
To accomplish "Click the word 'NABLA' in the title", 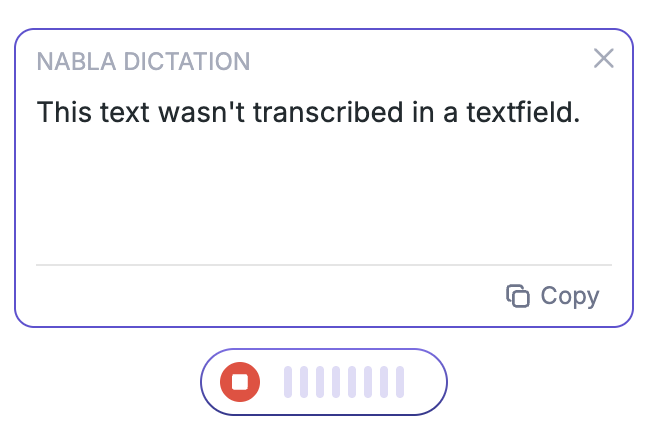I will click(76, 62).
